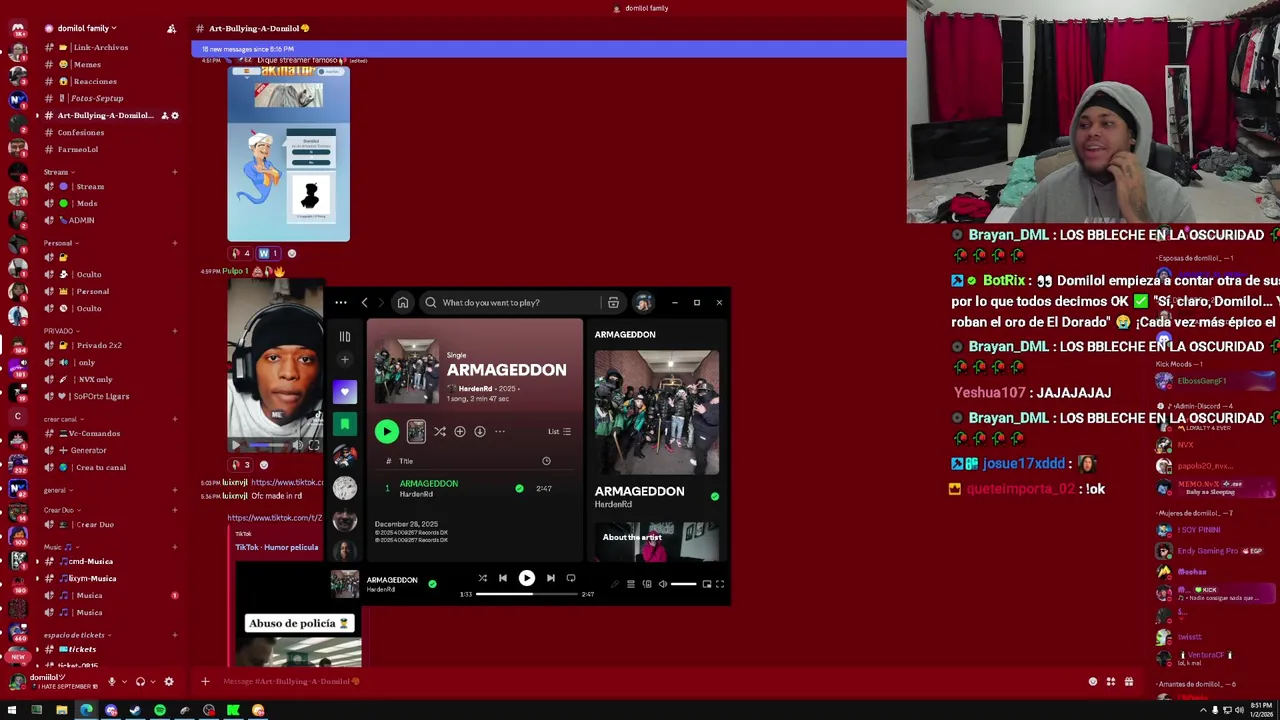1280x720 pixels.
Task: Open Liked Songs heart tile in Spotify
Action: [344, 391]
